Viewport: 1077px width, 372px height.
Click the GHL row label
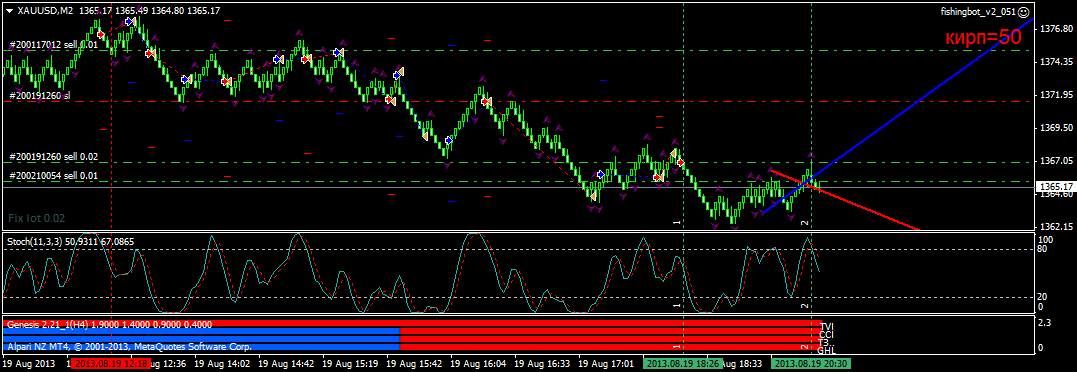[827, 351]
